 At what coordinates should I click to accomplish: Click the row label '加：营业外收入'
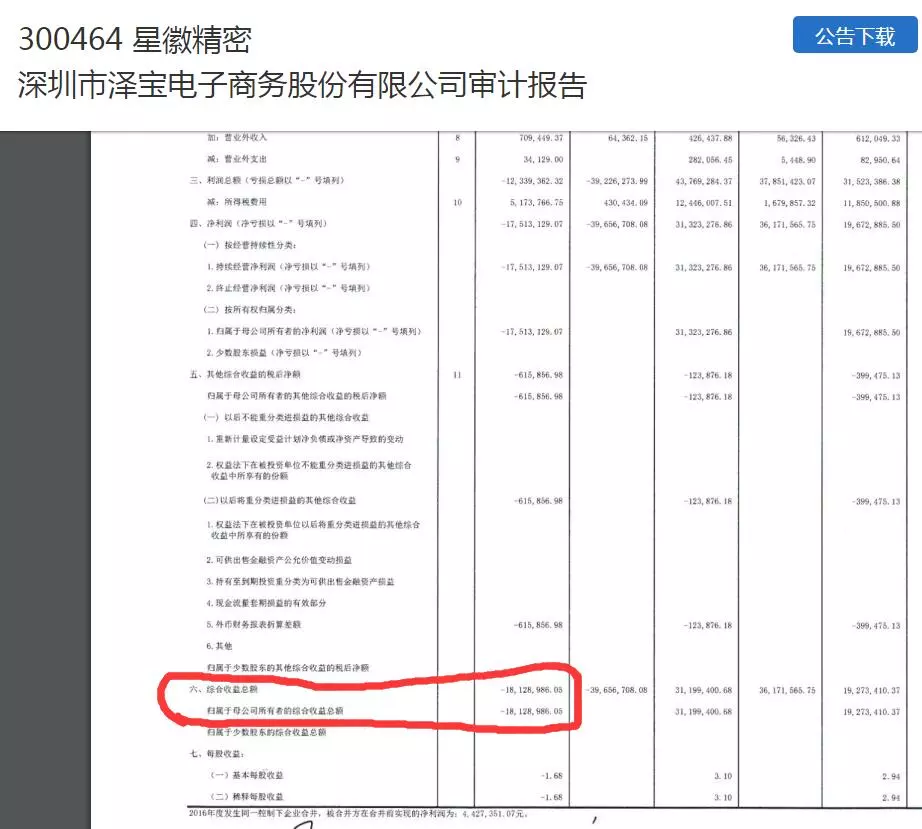237,138
